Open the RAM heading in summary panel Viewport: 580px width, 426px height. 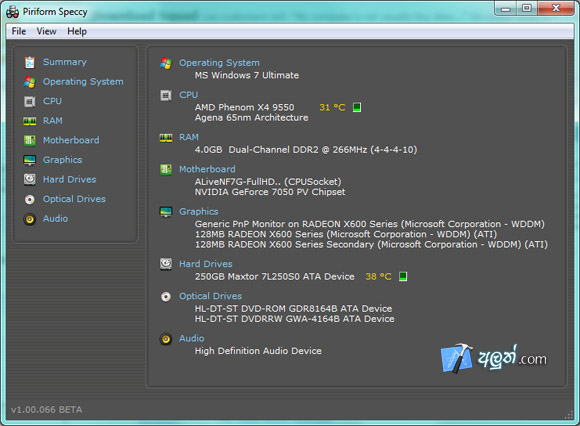[189, 137]
